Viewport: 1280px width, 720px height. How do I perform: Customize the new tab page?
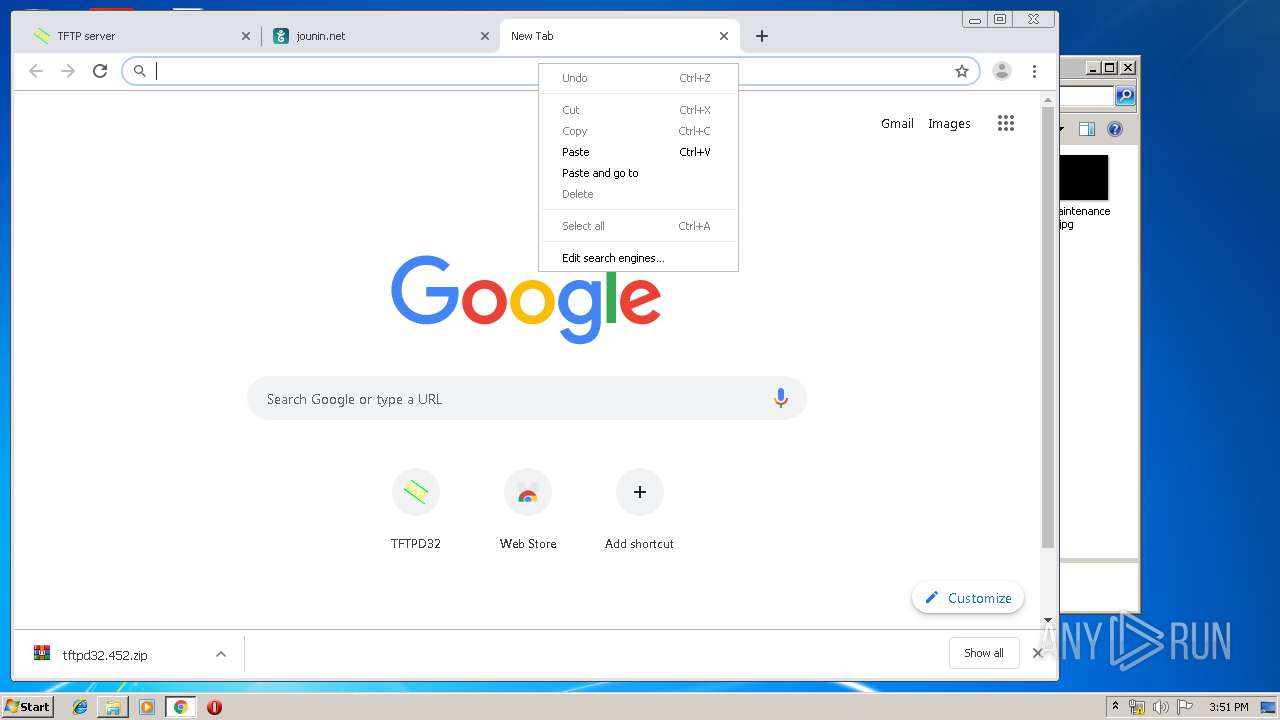pyautogui.click(x=968, y=598)
